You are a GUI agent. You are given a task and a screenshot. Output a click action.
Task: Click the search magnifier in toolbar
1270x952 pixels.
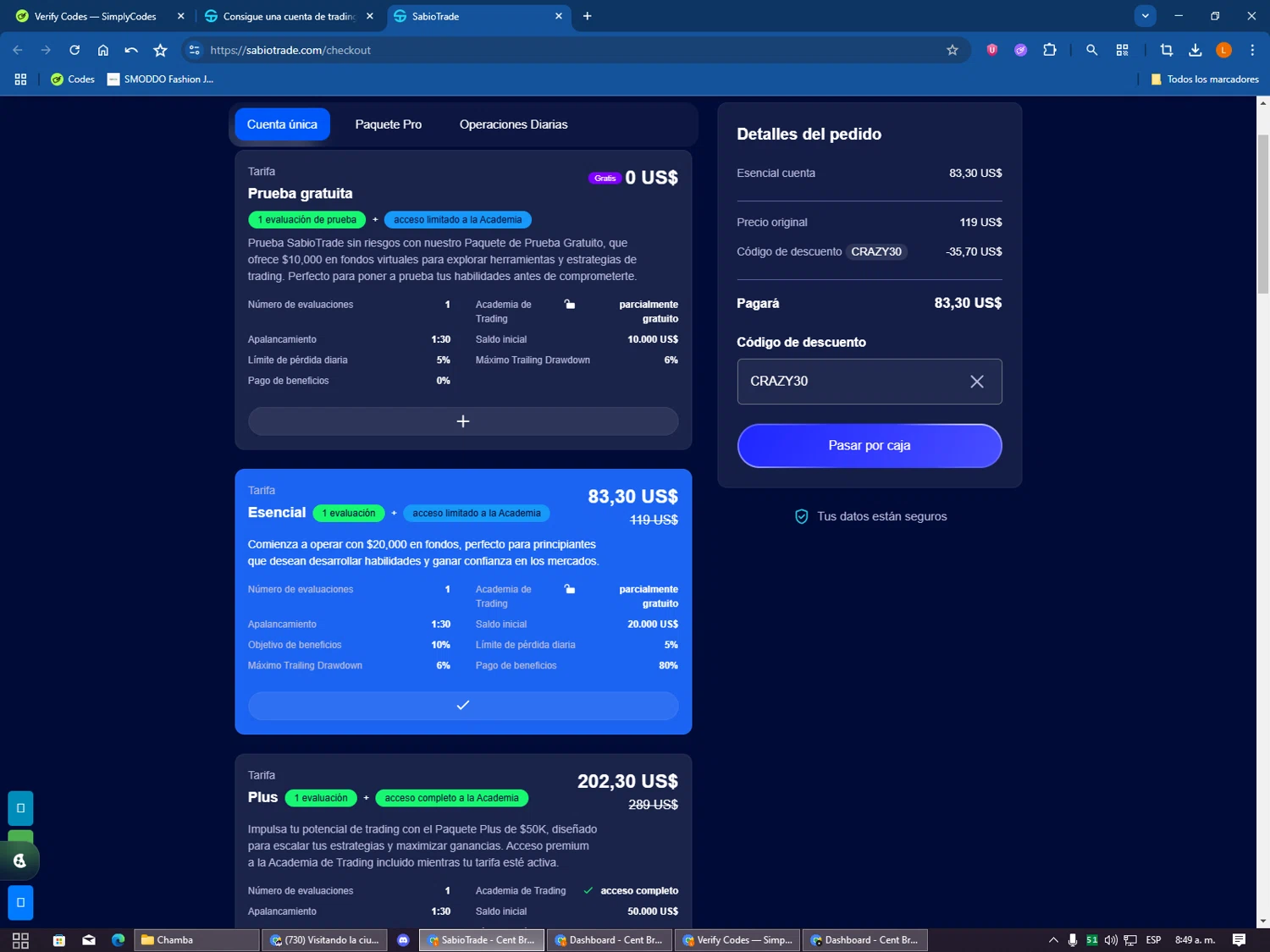click(x=1092, y=50)
